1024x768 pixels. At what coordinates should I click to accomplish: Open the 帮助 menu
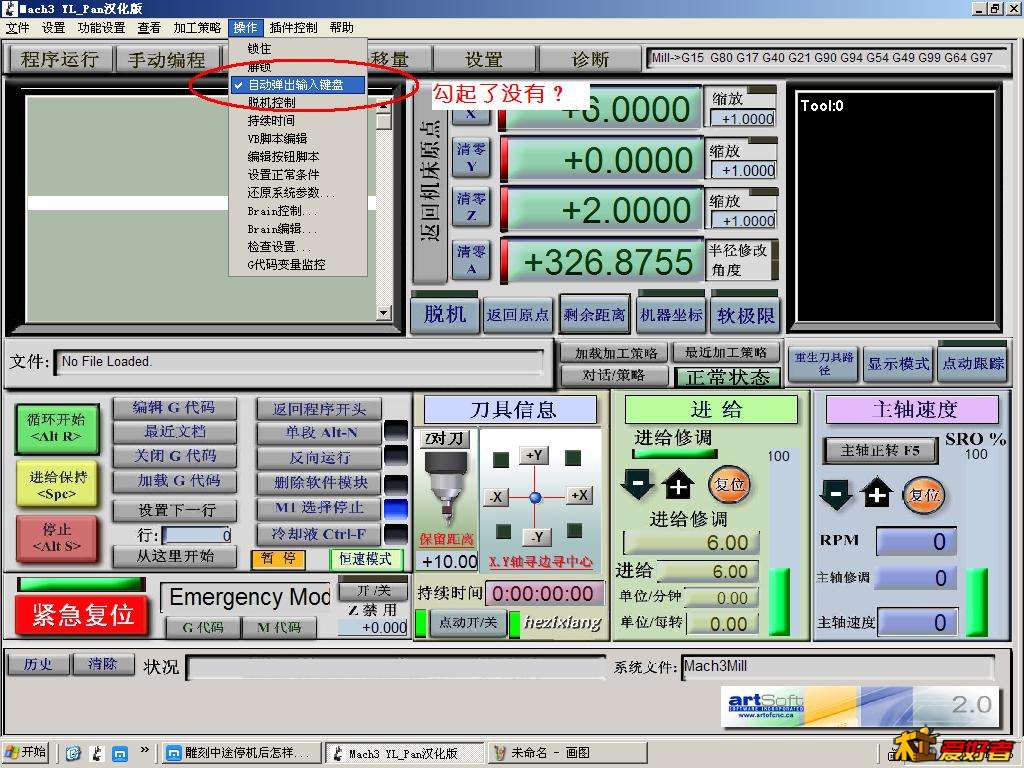click(342, 27)
